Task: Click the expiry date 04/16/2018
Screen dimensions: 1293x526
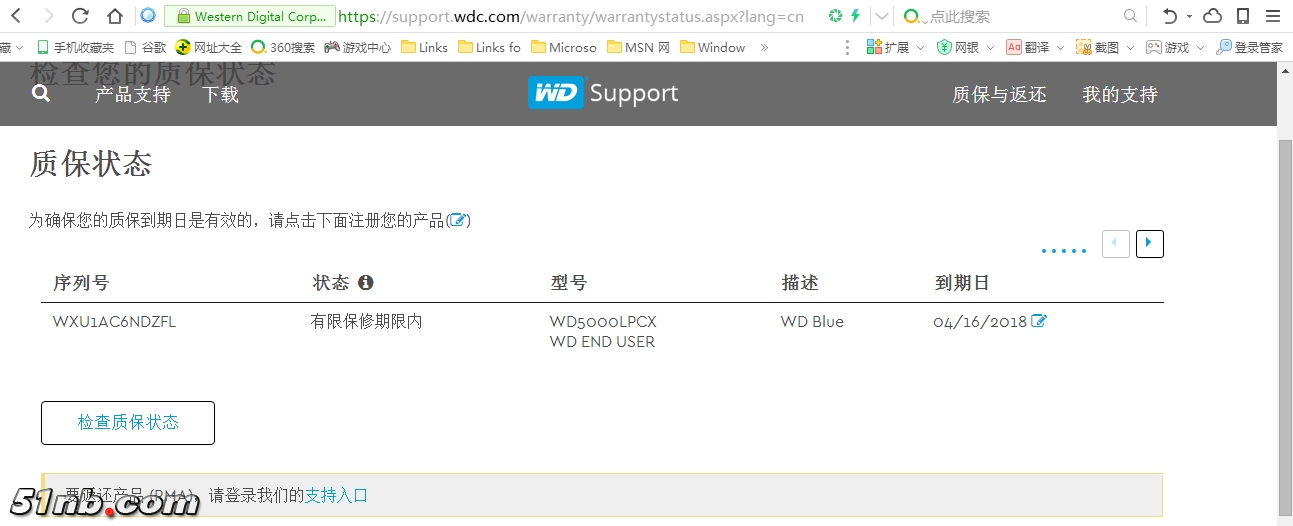Action: pos(980,322)
